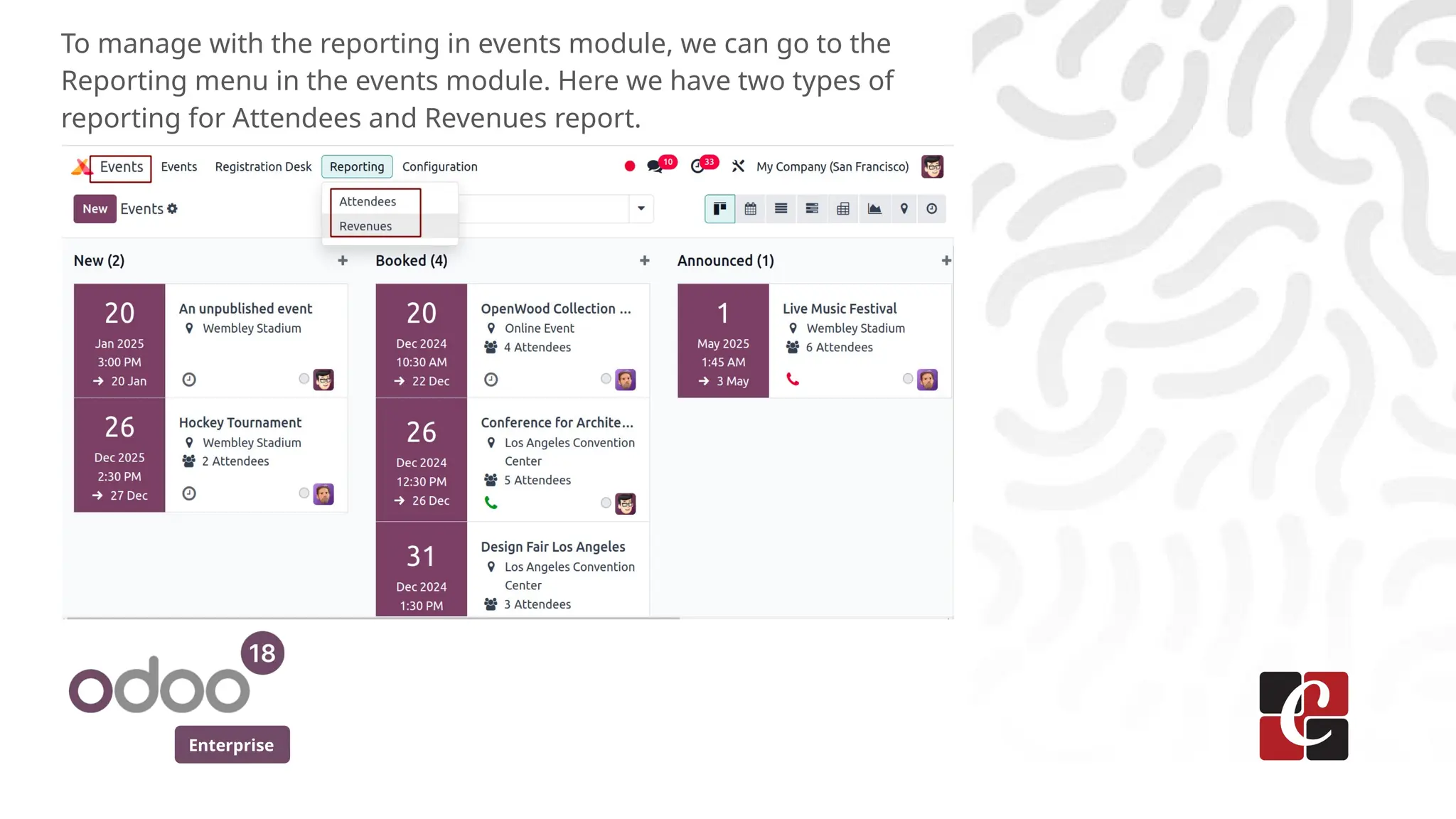Open the messages icon with badge 10
This screenshot has height=819, width=1456.
tap(655, 166)
